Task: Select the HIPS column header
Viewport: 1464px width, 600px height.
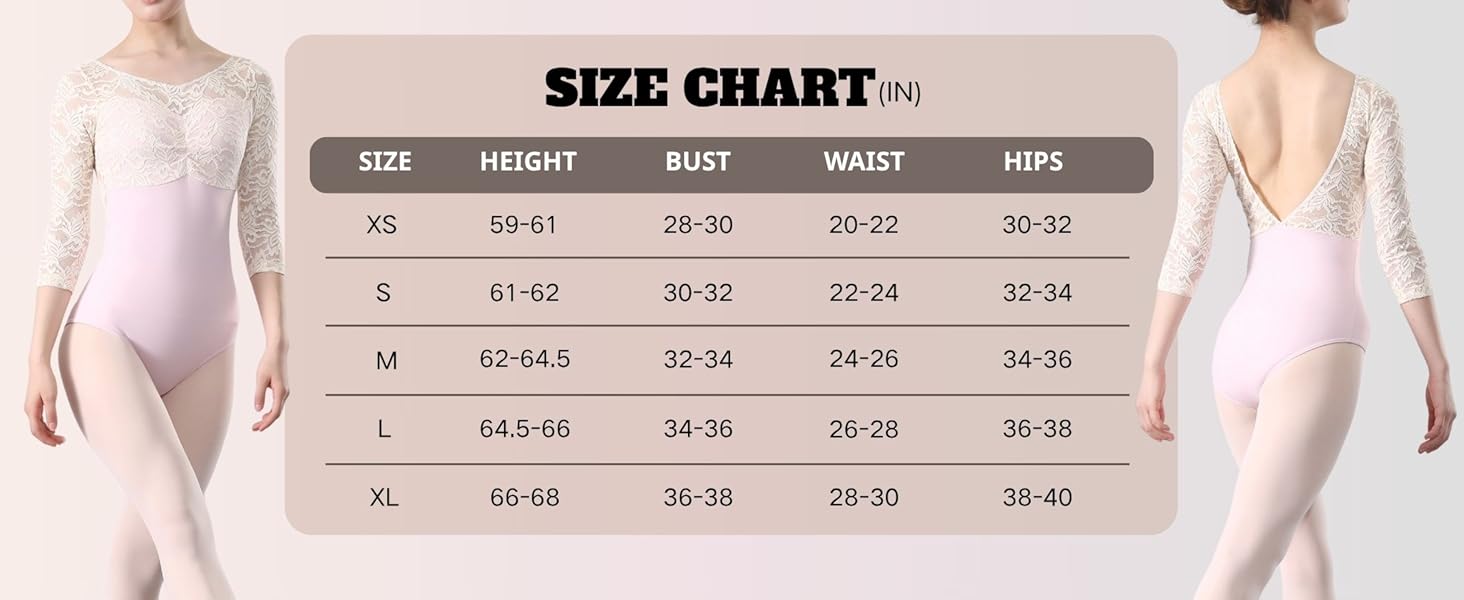Action: pos(1033,162)
